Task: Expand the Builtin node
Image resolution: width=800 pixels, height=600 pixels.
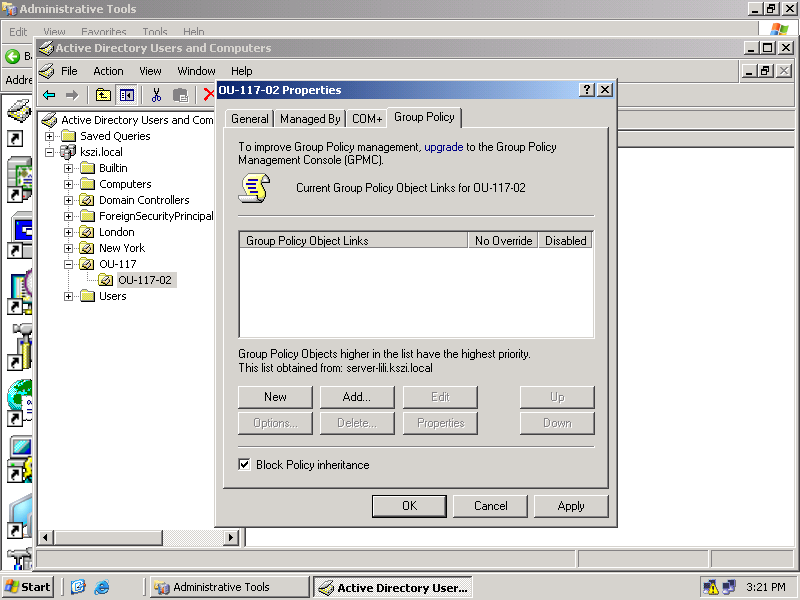Action: tap(68, 168)
